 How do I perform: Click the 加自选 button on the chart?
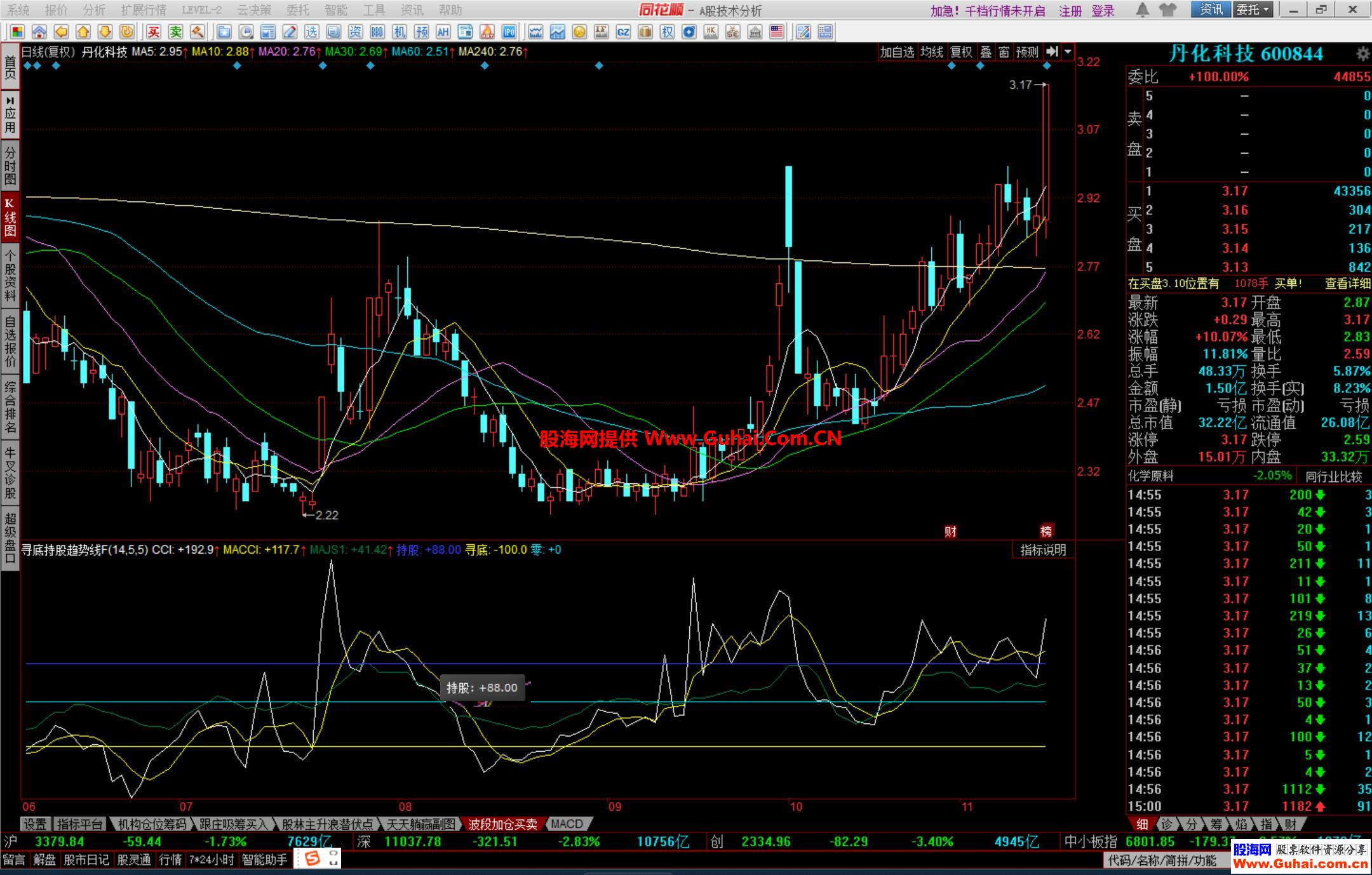pyautogui.click(x=897, y=52)
